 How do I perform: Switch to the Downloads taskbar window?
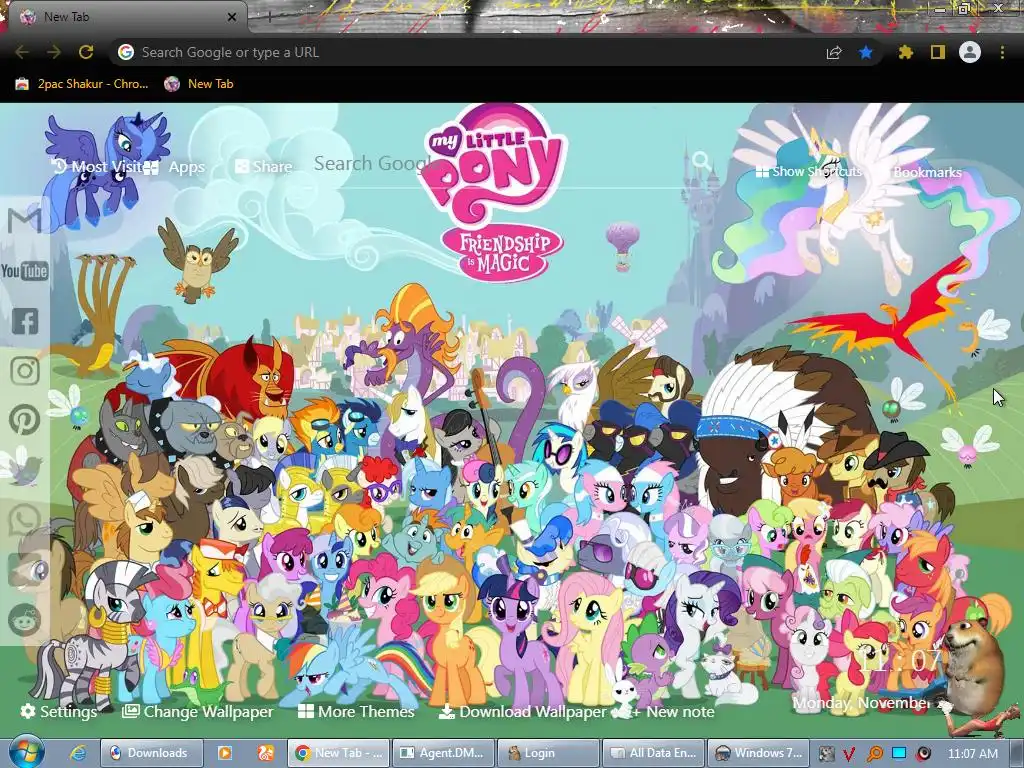click(152, 753)
